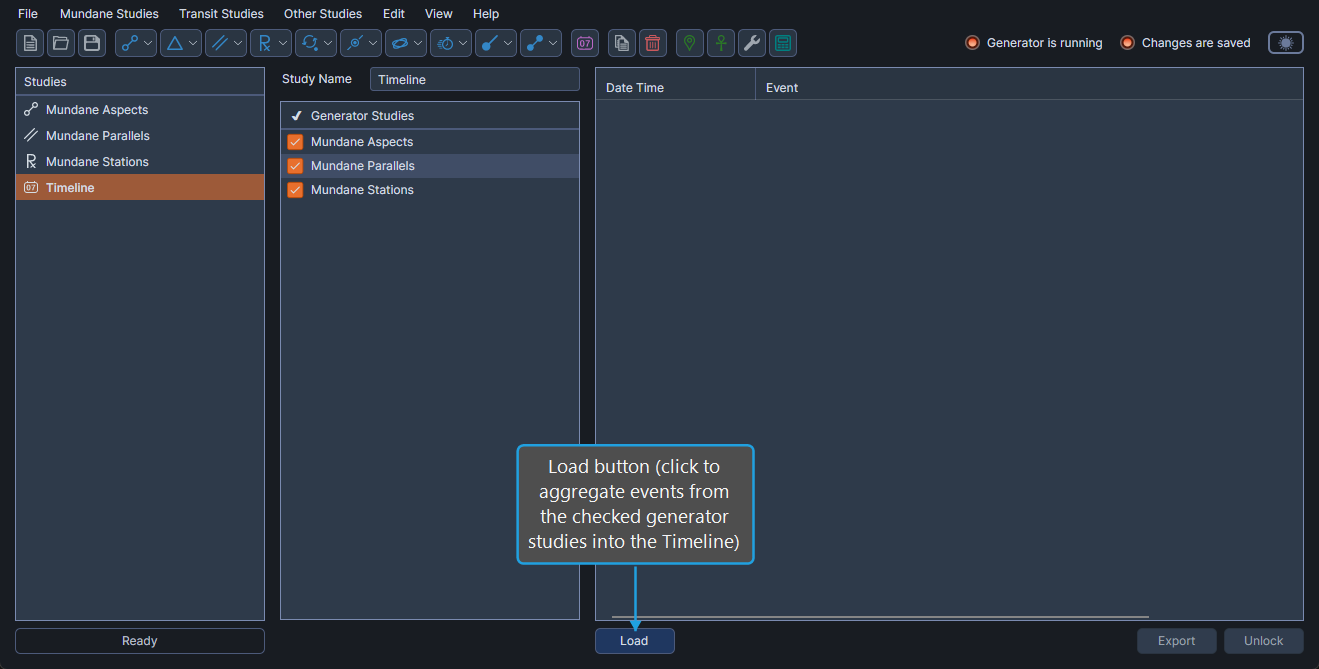Click the wrench settings icon
Image resolution: width=1319 pixels, height=669 pixels.
(752, 43)
